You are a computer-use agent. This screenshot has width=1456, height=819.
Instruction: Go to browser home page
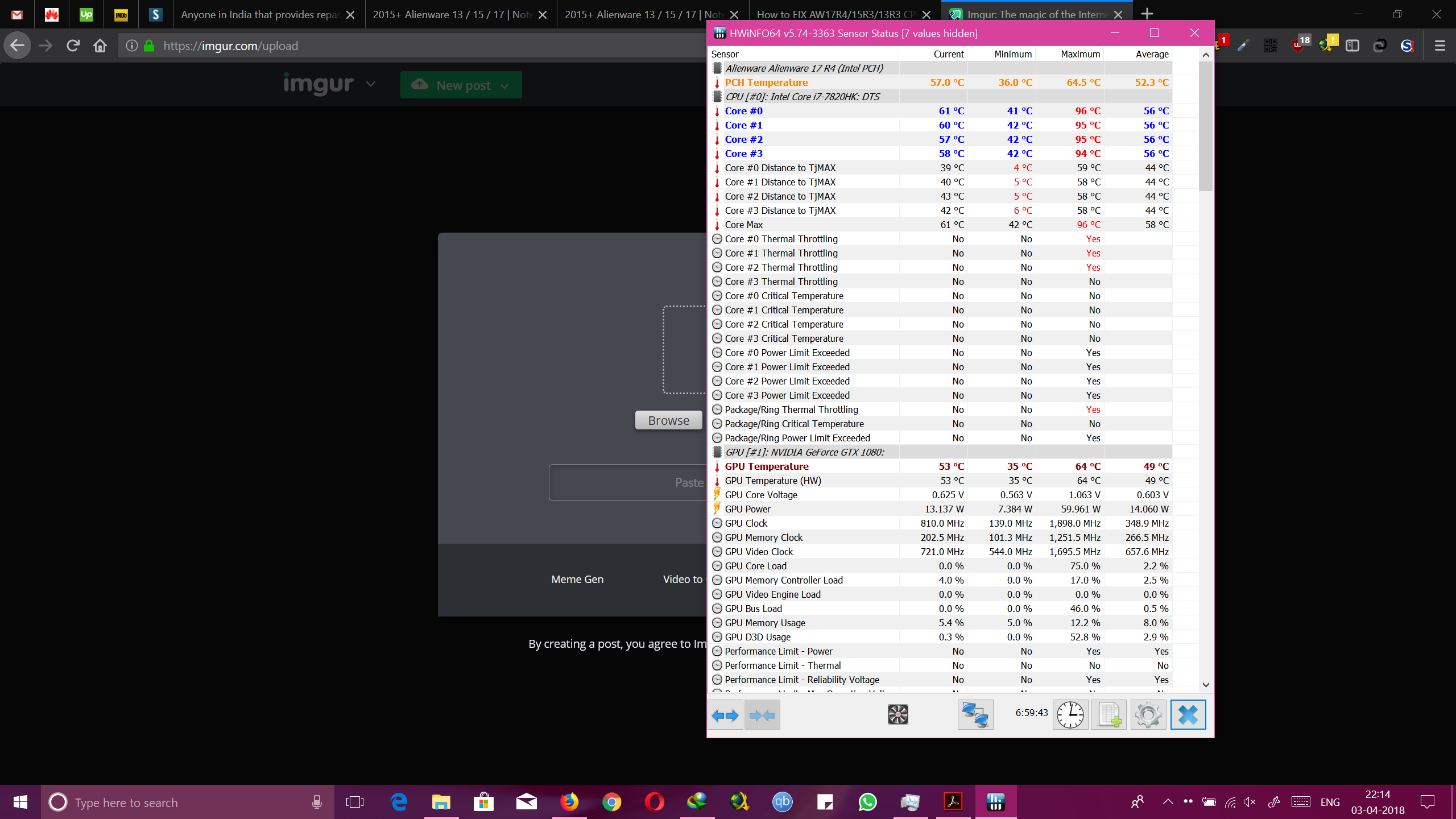point(100,45)
